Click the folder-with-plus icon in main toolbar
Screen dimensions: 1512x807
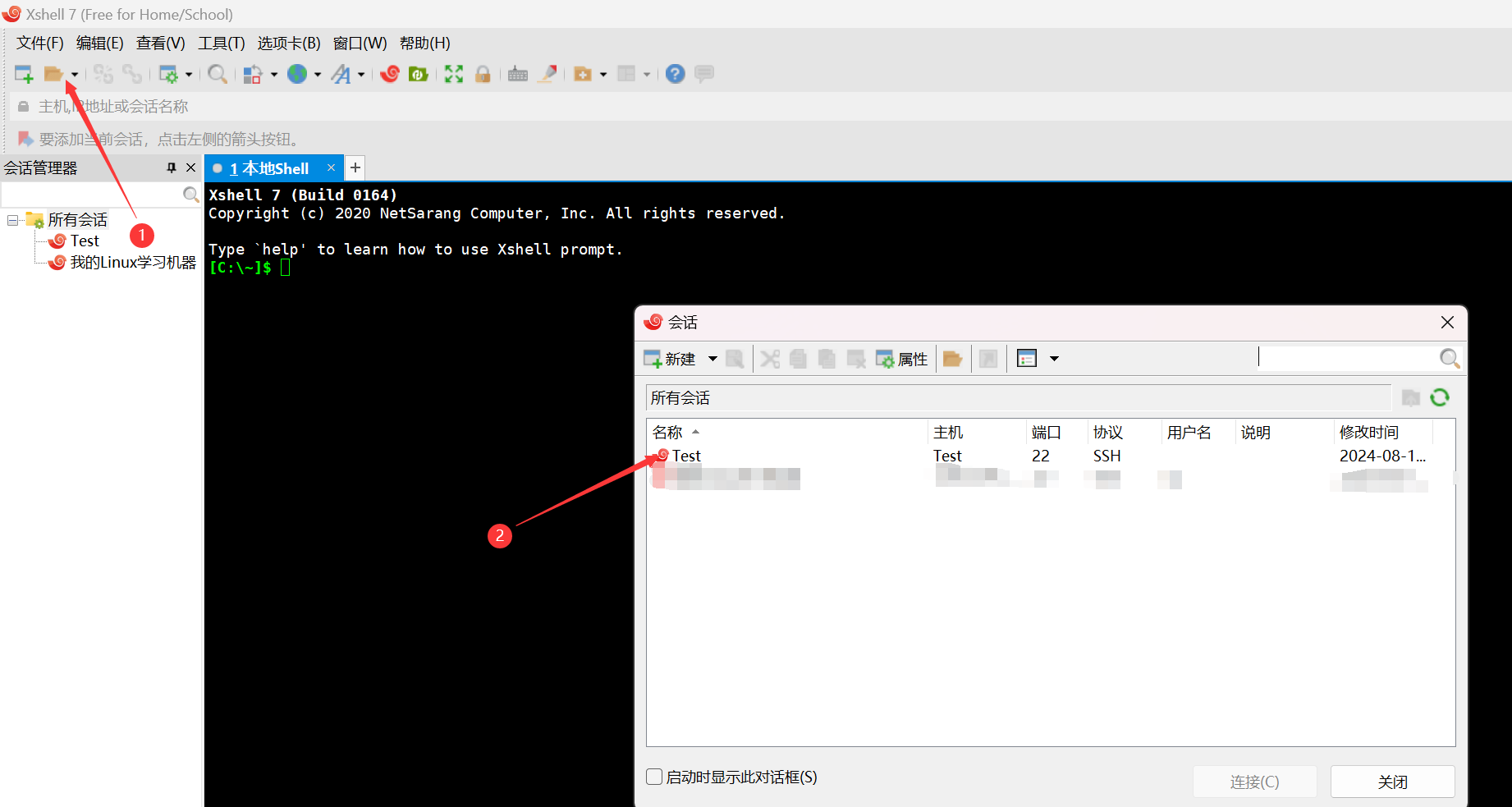pos(583,74)
